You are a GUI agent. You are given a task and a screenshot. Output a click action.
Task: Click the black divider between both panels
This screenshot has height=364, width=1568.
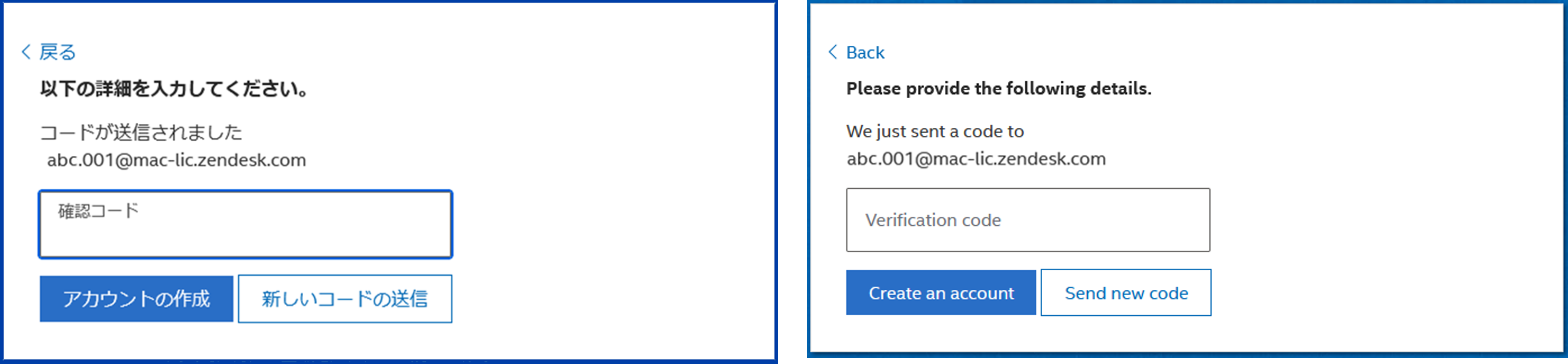[x=792, y=182]
